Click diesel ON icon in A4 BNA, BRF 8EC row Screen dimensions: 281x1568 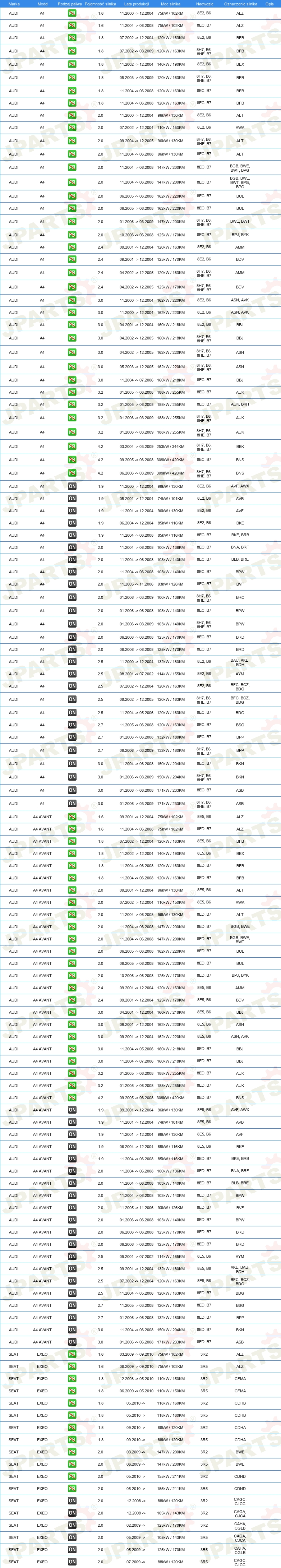pos(72,547)
